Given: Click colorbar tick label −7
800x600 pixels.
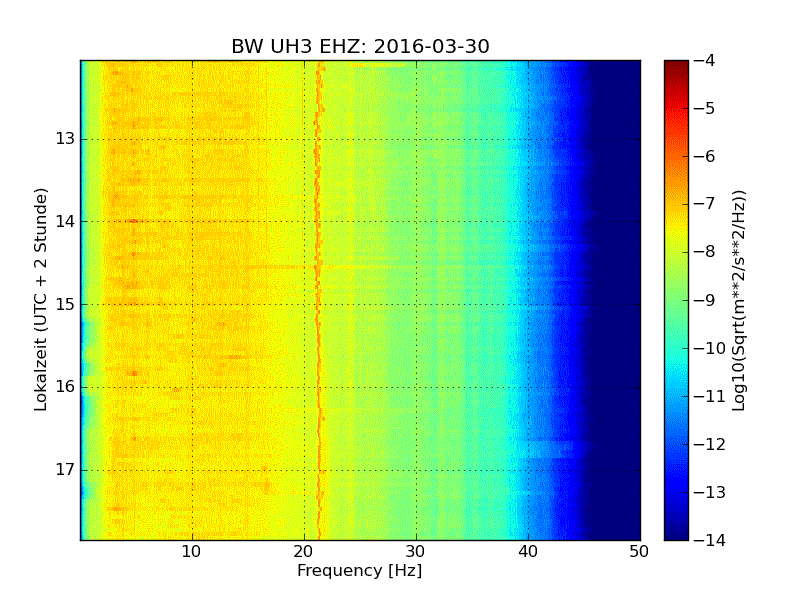Looking at the screenshot, I should tap(705, 204).
